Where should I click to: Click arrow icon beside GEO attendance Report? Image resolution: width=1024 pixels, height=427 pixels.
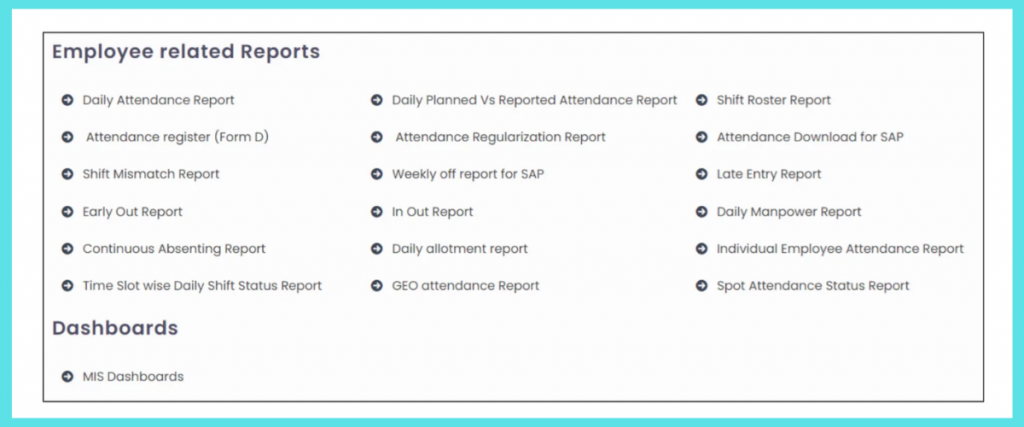(377, 286)
